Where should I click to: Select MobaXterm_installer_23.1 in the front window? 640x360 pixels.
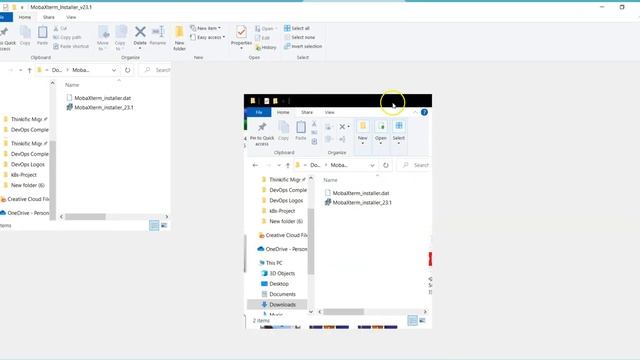tap(358, 202)
